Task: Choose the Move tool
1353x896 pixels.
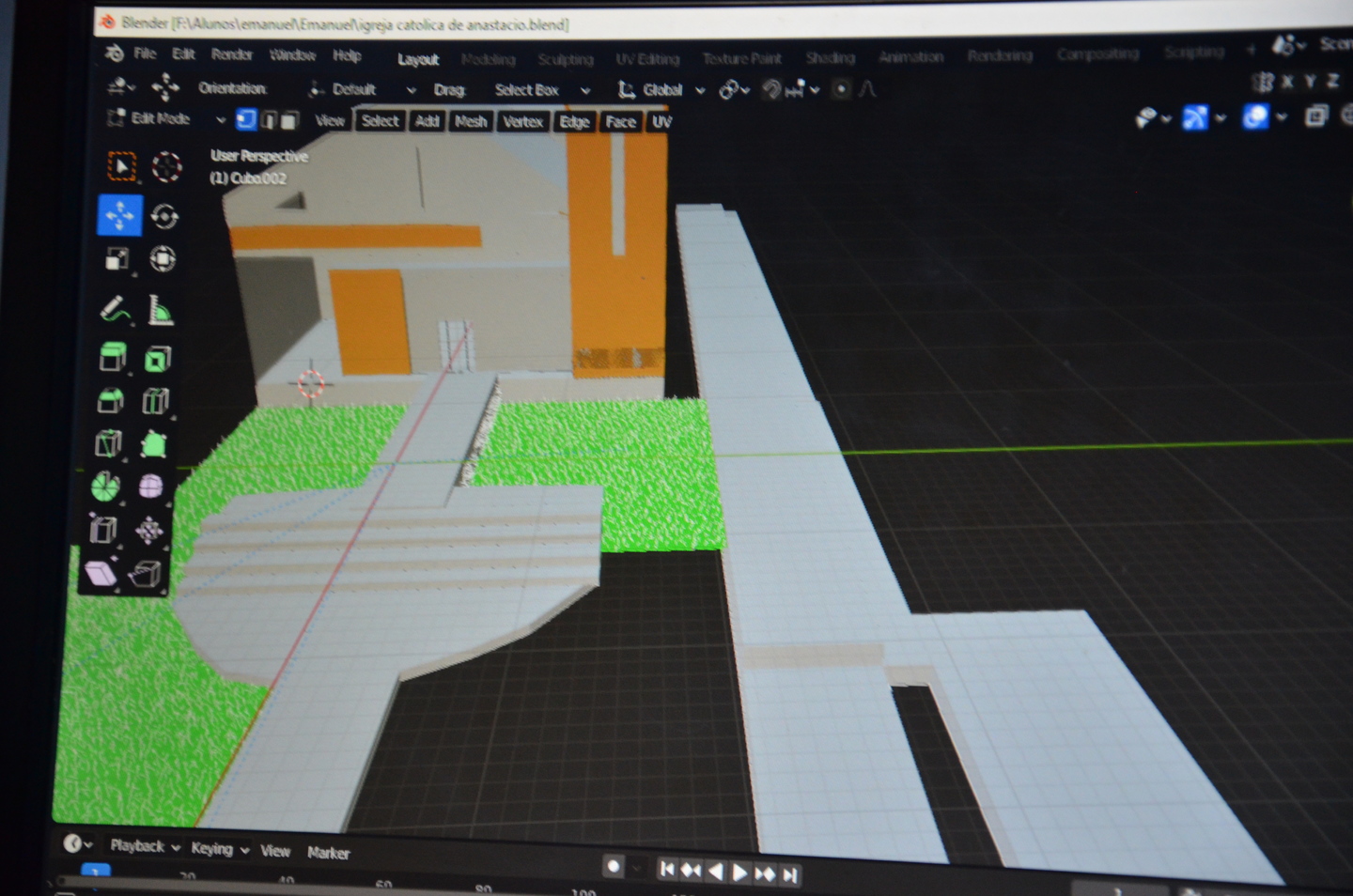Action: [x=119, y=216]
